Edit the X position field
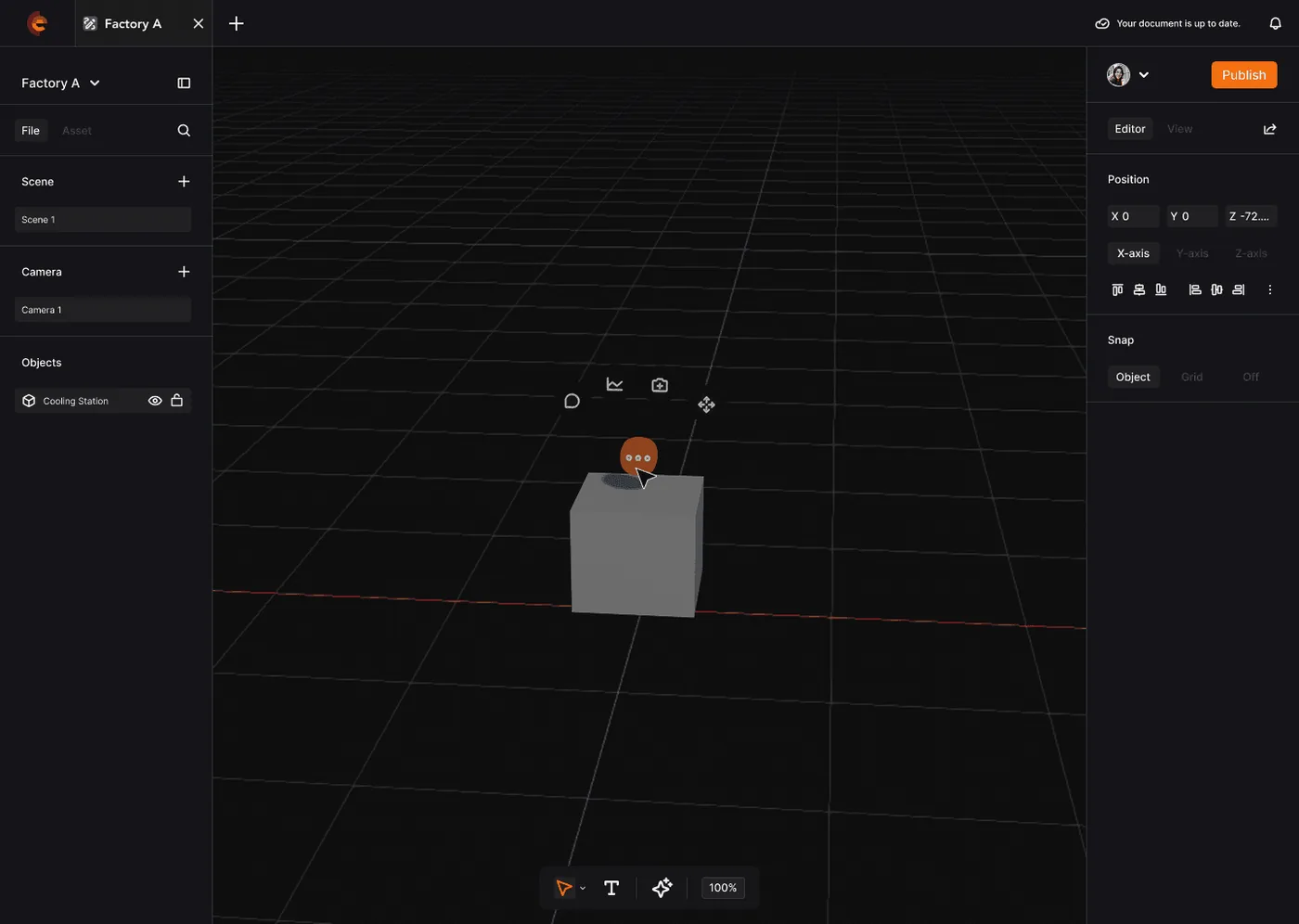Image resolution: width=1299 pixels, height=924 pixels. pos(1133,216)
